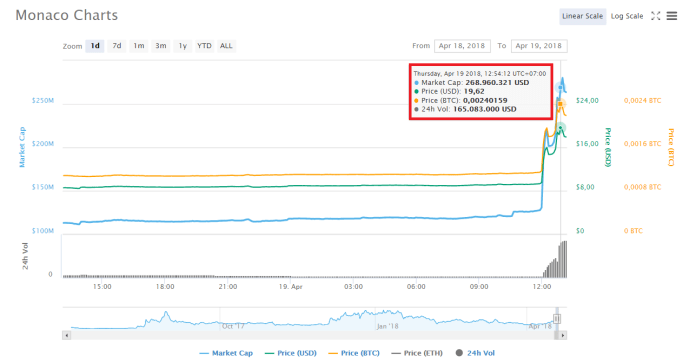The image size is (696, 362).
Task: Switch chart to Linear Scale
Action: click(x=582, y=16)
